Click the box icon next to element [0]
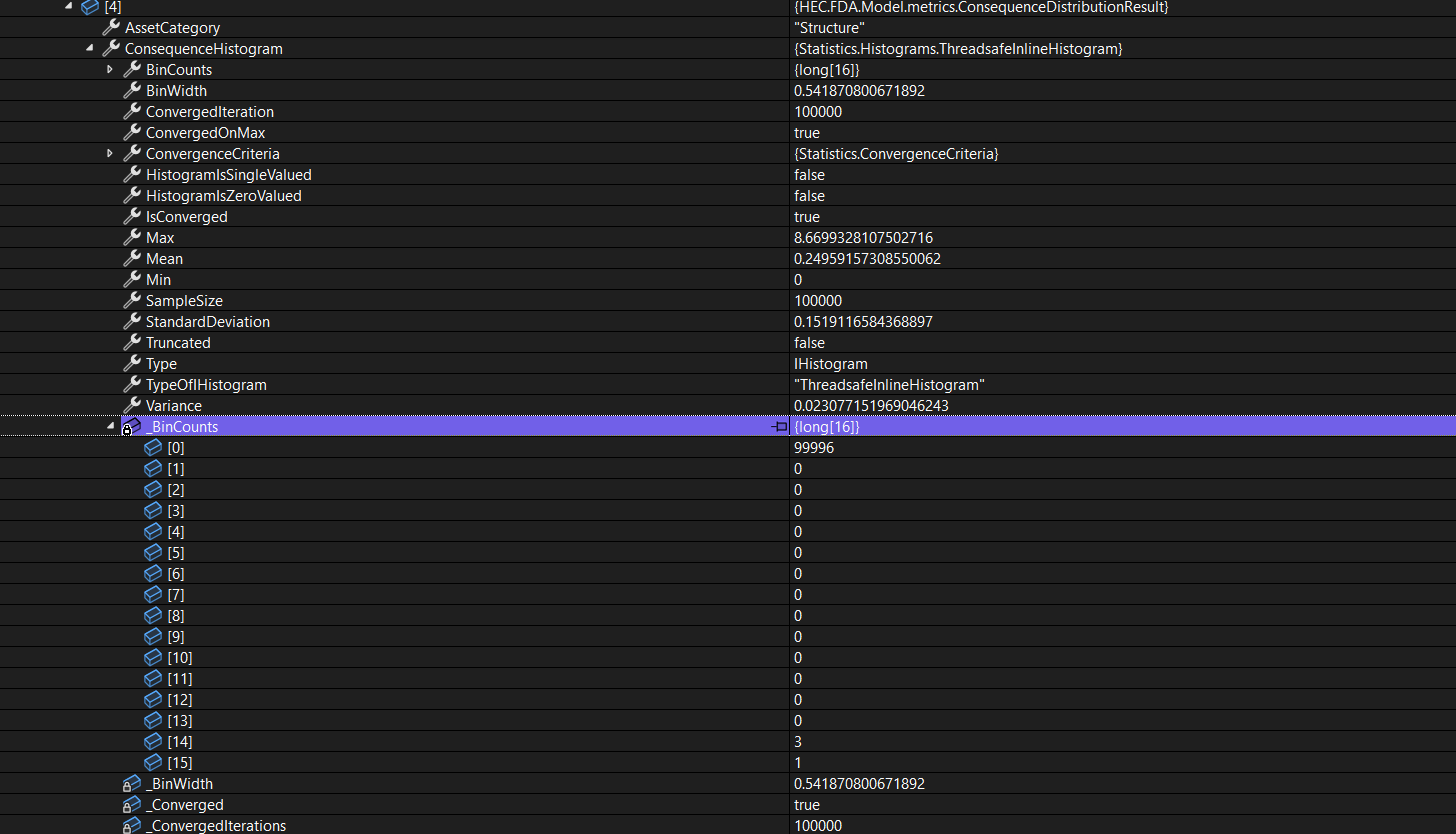 click(x=152, y=447)
